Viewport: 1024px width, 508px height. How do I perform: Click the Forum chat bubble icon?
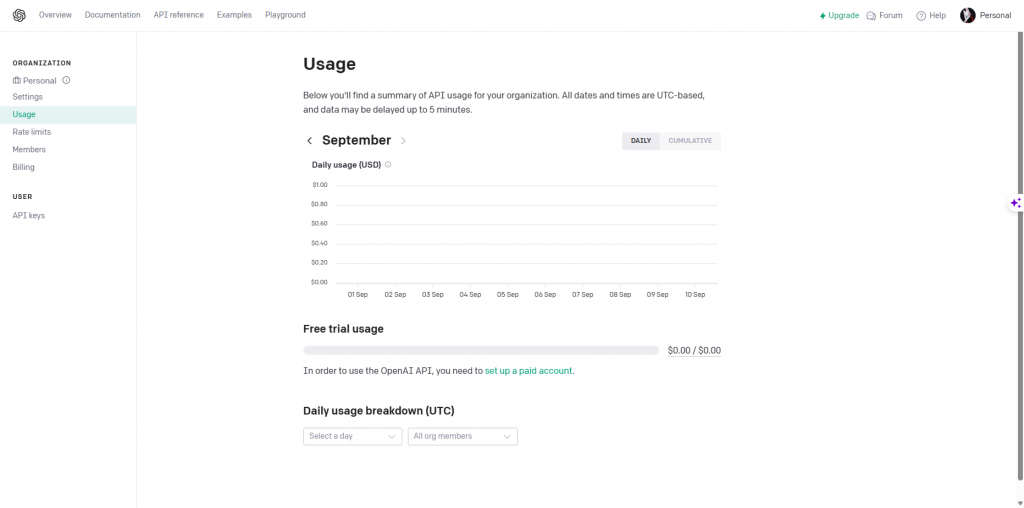pos(871,16)
